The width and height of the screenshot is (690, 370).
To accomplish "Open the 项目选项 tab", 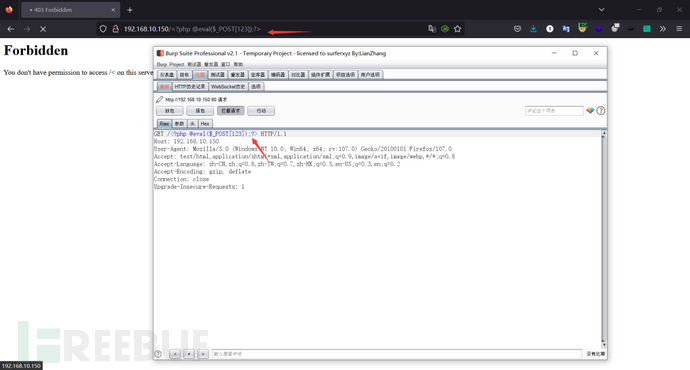I will coord(345,75).
